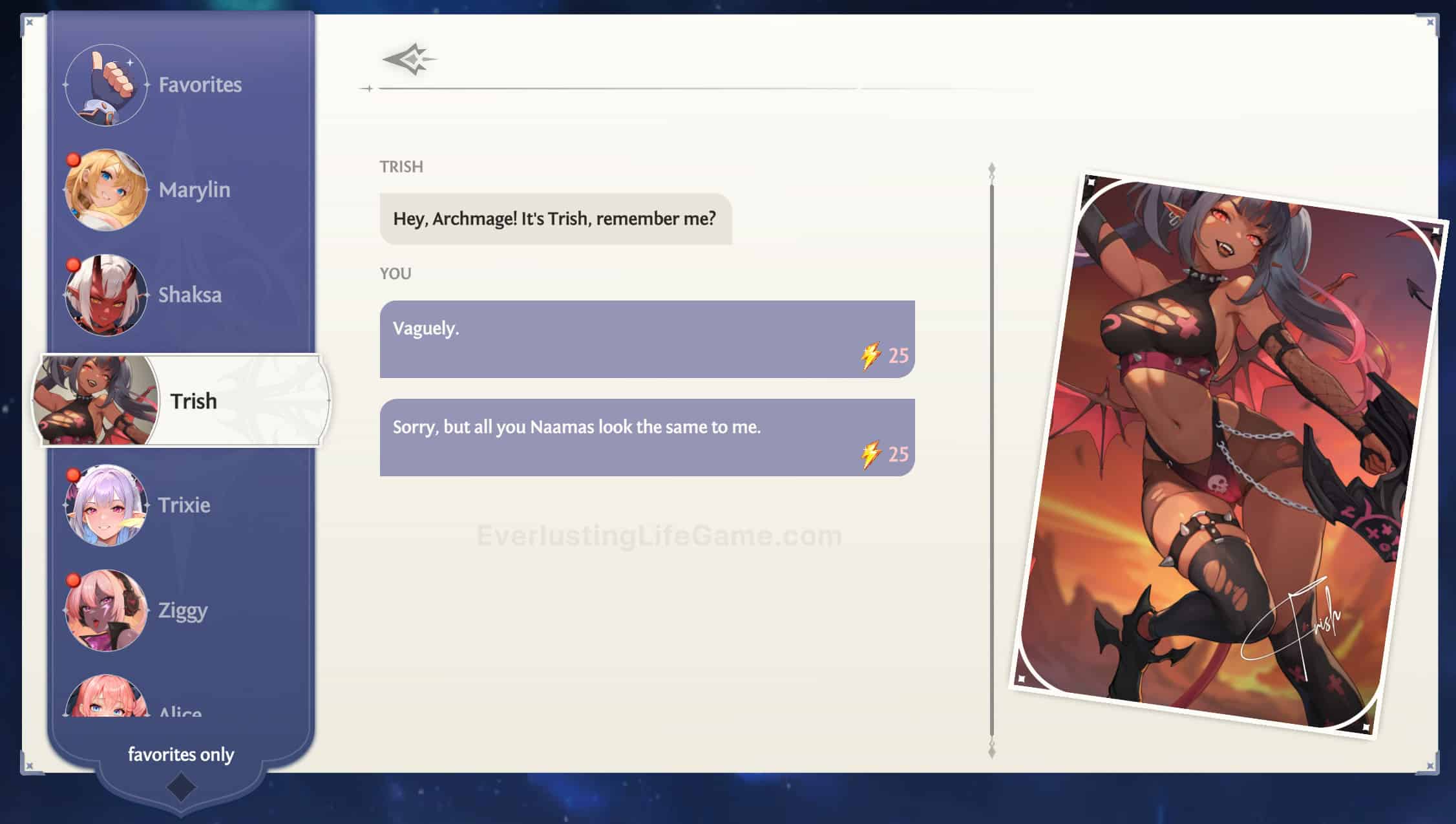The height and width of the screenshot is (824, 1456).
Task: Select Ziggy's avatar portrait
Action: (105, 610)
